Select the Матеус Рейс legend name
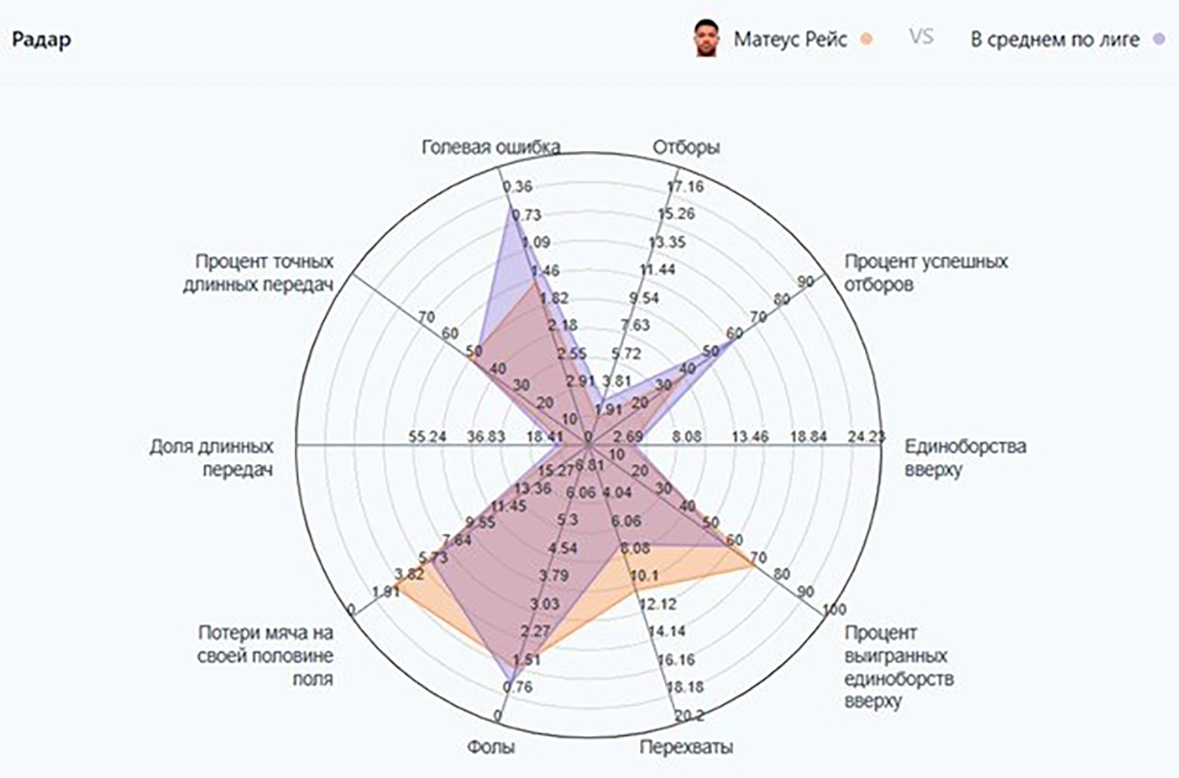 [790, 40]
